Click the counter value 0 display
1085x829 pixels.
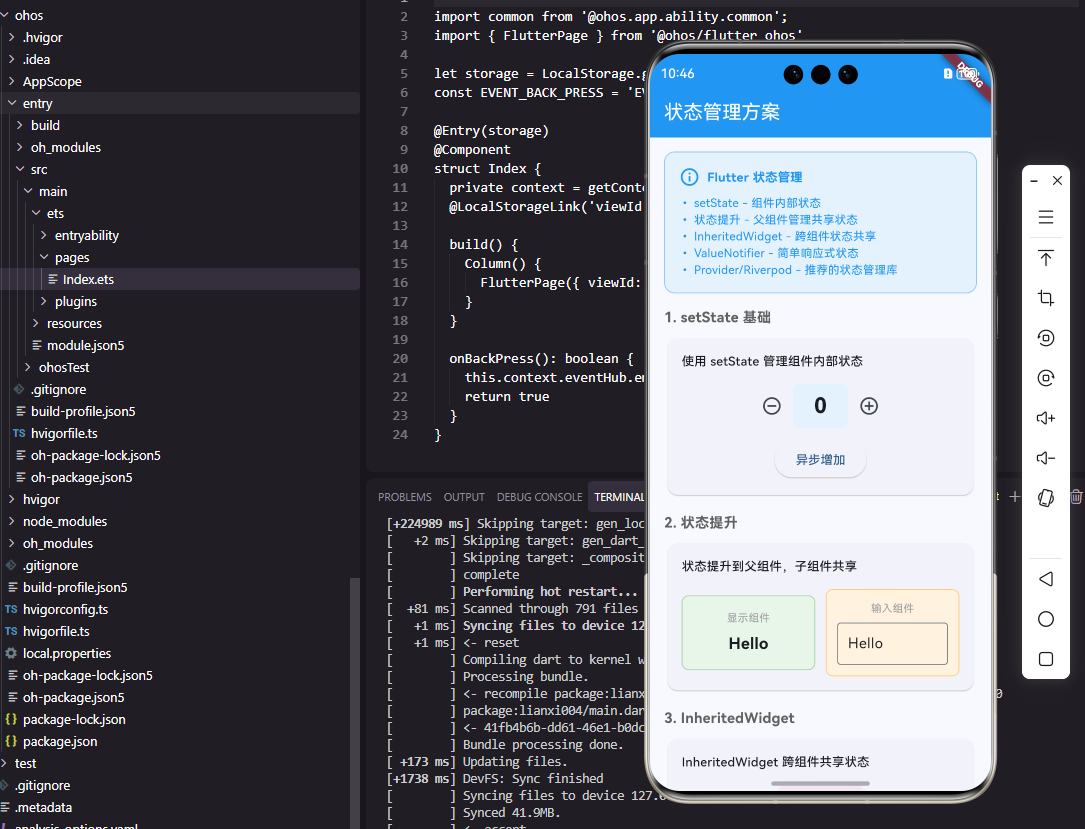[x=821, y=406]
